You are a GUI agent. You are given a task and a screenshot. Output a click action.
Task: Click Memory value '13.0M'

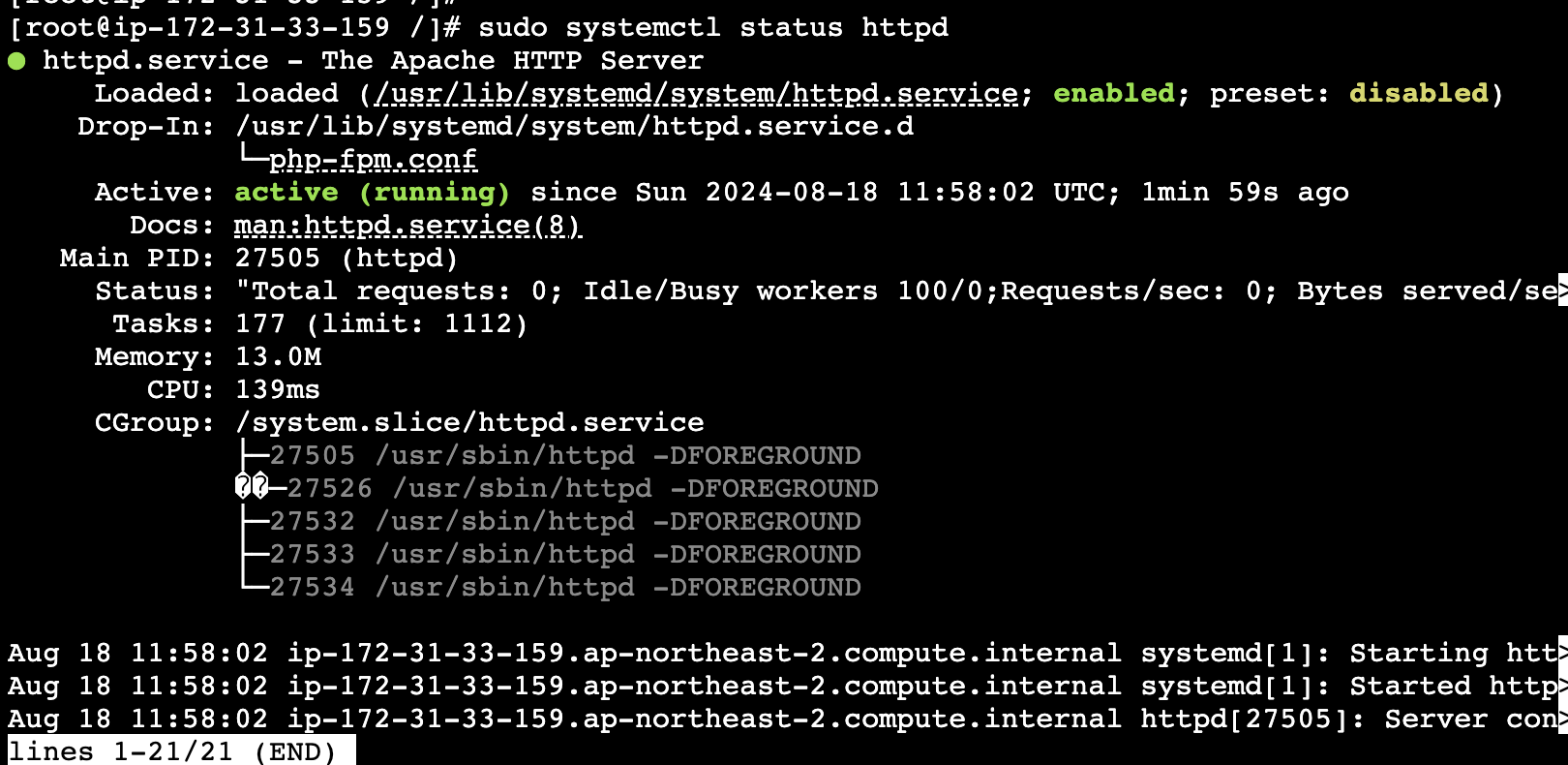click(x=278, y=357)
